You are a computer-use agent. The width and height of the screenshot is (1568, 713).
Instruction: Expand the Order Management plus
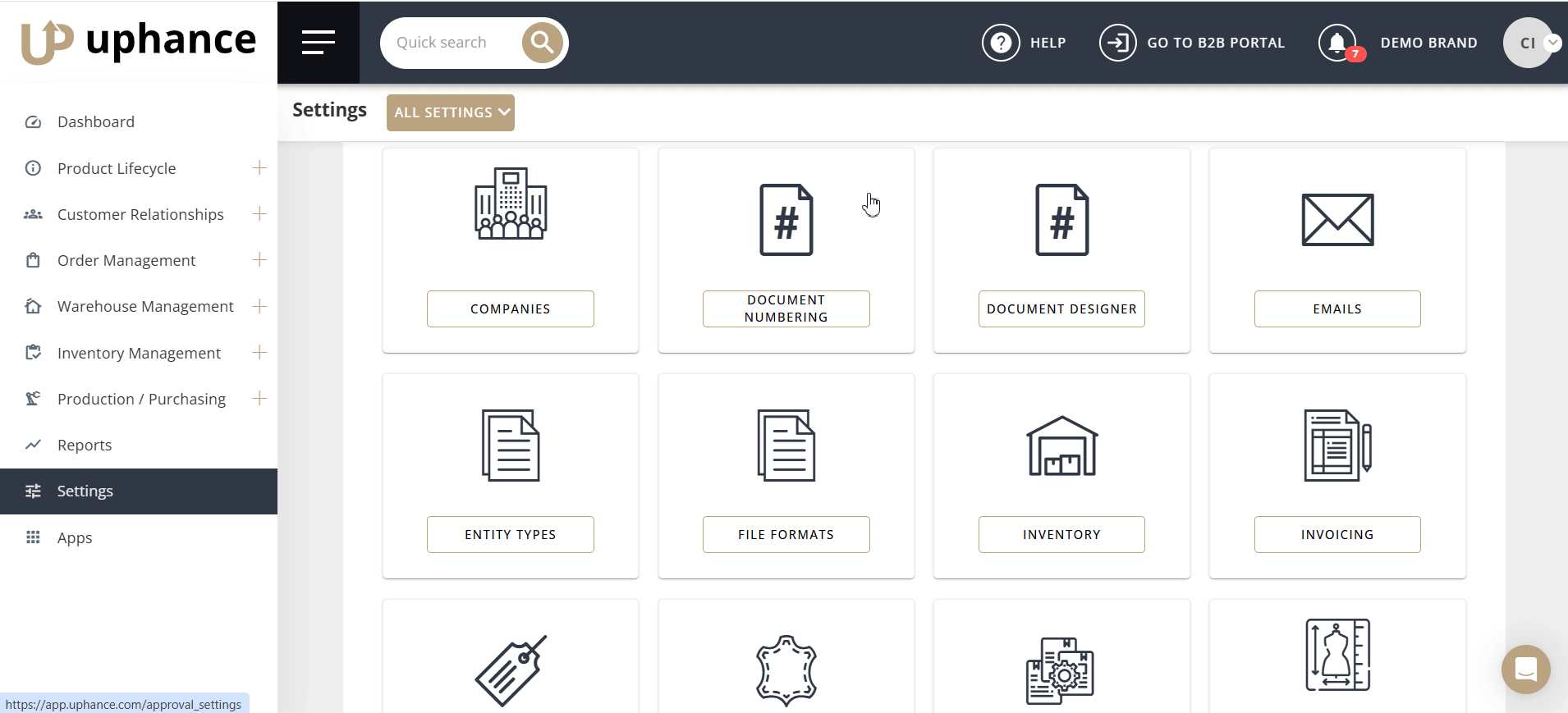tap(259, 260)
